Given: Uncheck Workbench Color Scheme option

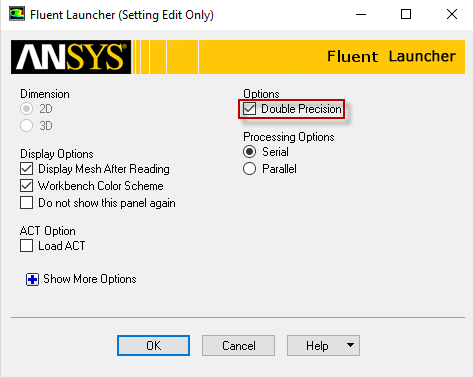Looking at the screenshot, I should 26,186.
